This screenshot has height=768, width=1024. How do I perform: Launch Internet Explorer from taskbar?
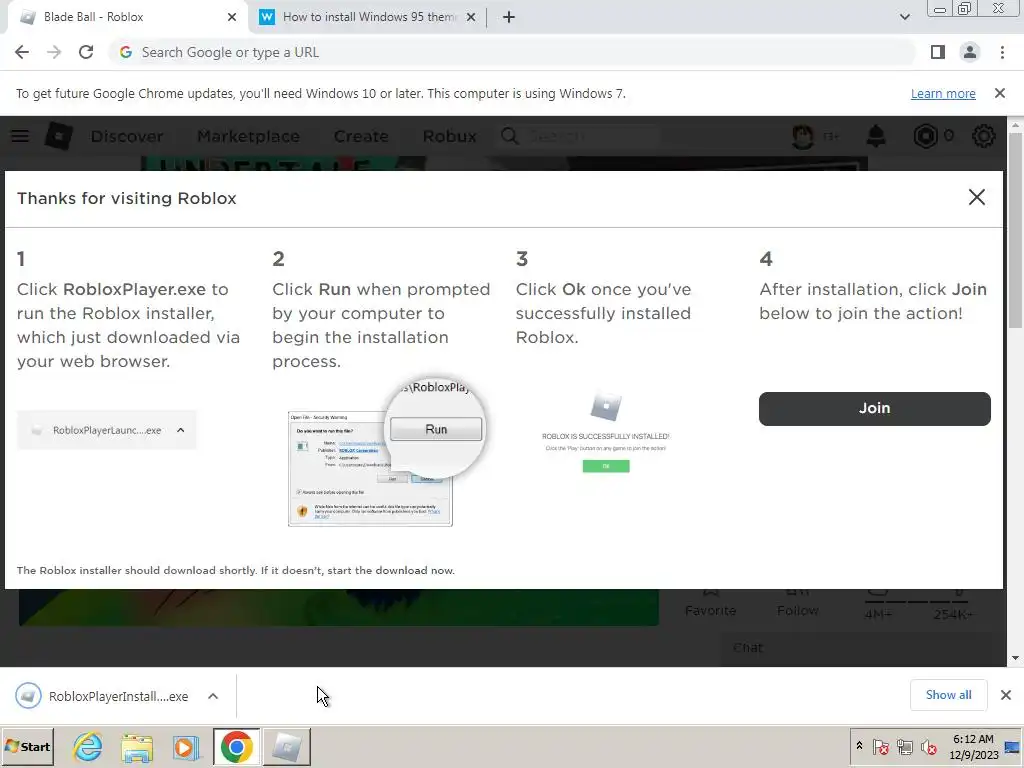[88, 746]
